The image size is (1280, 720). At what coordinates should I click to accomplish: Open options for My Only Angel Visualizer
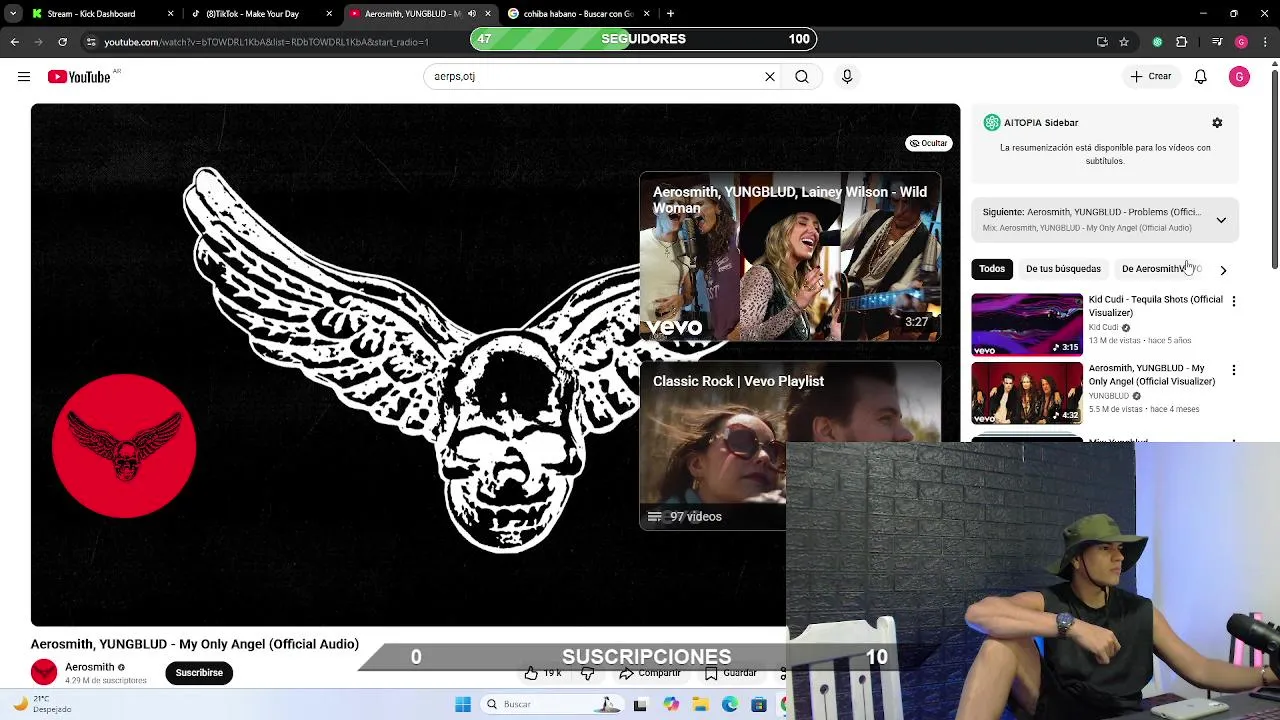[x=1233, y=370]
